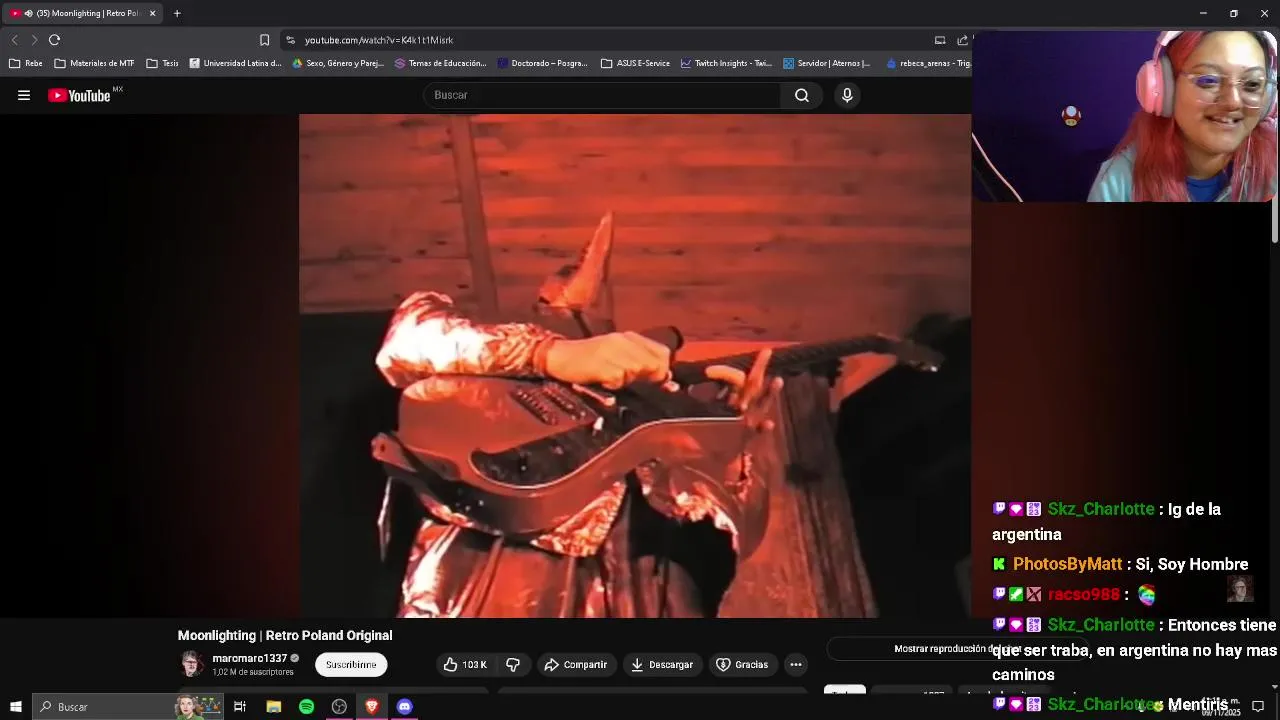Screen dimensions: 1280x720
Task: Click the Gracias super thanks button
Action: coord(742,664)
